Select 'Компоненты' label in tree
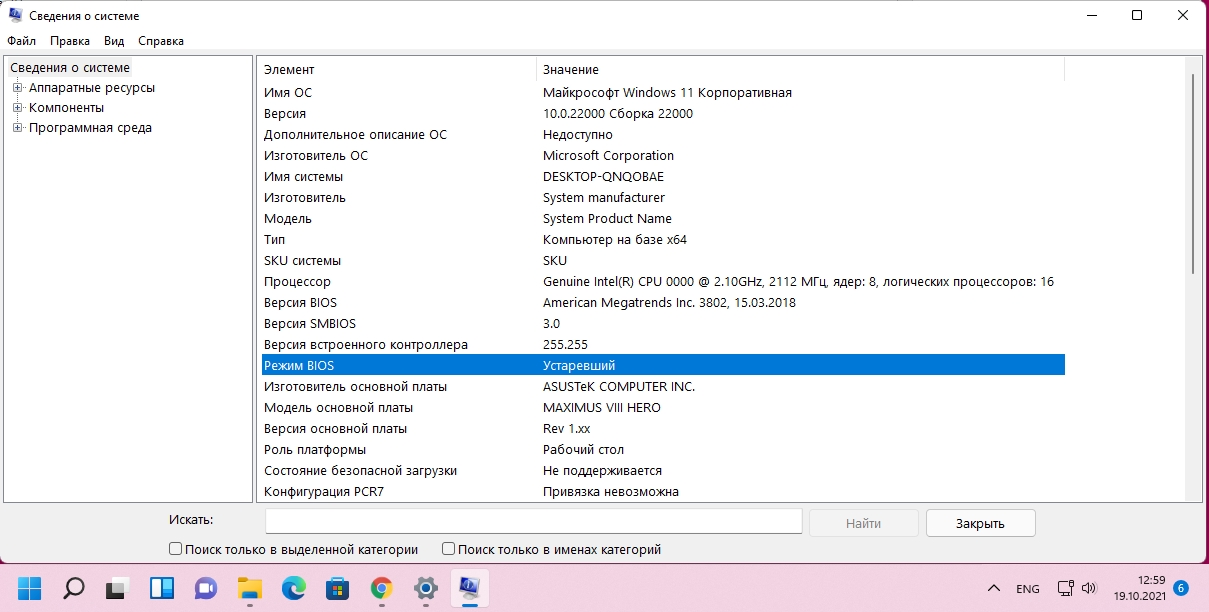The height and width of the screenshot is (612, 1209). 66,108
